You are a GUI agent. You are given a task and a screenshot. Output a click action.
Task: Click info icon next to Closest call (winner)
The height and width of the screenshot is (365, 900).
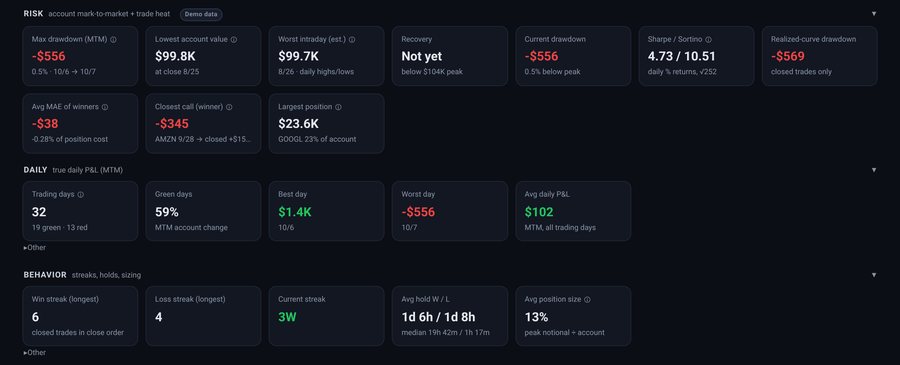[229, 107]
